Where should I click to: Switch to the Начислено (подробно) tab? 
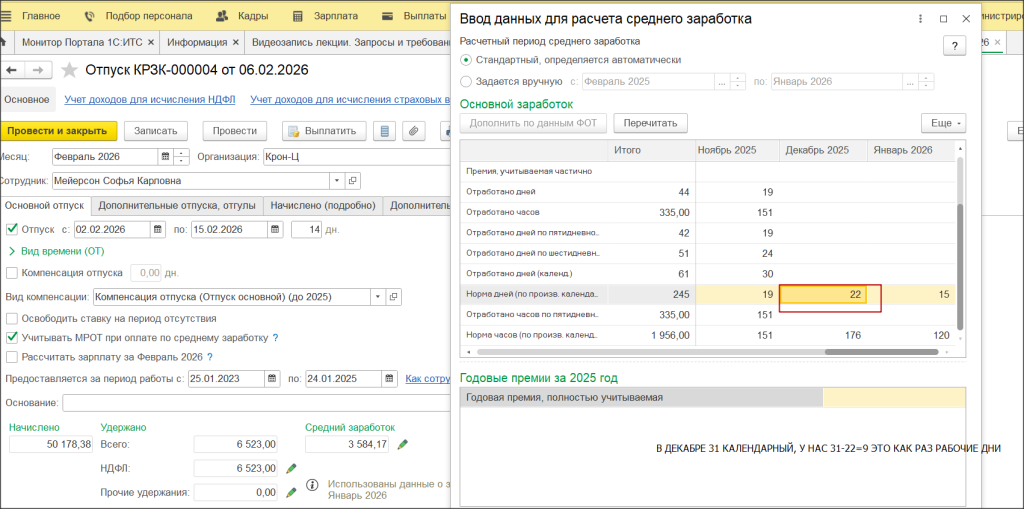pyautogui.click(x=322, y=205)
